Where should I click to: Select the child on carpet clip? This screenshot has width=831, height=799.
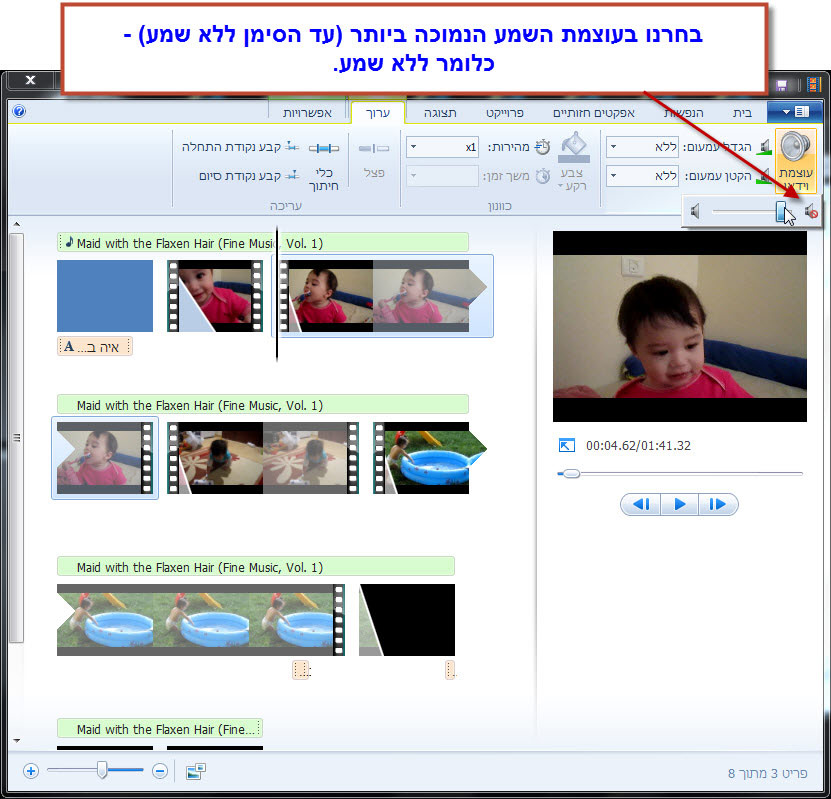[x=263, y=458]
